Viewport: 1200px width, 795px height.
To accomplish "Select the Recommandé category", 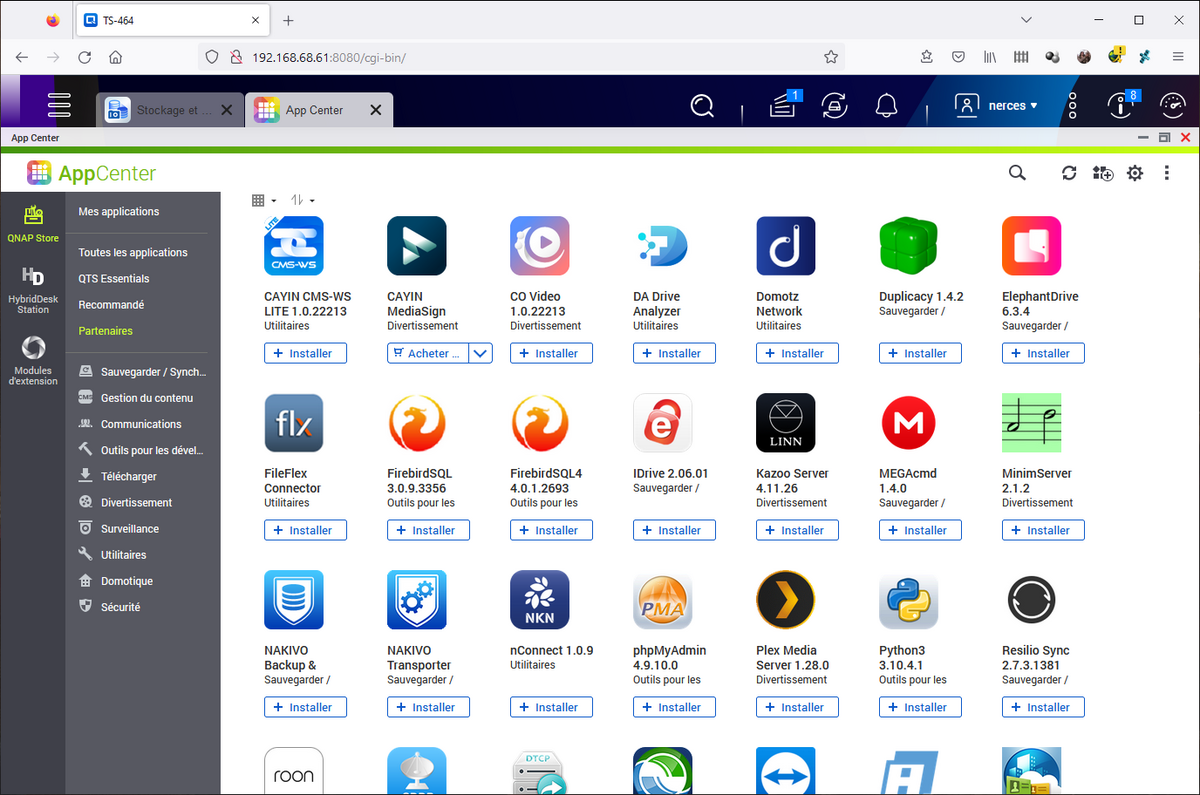I will point(111,305).
